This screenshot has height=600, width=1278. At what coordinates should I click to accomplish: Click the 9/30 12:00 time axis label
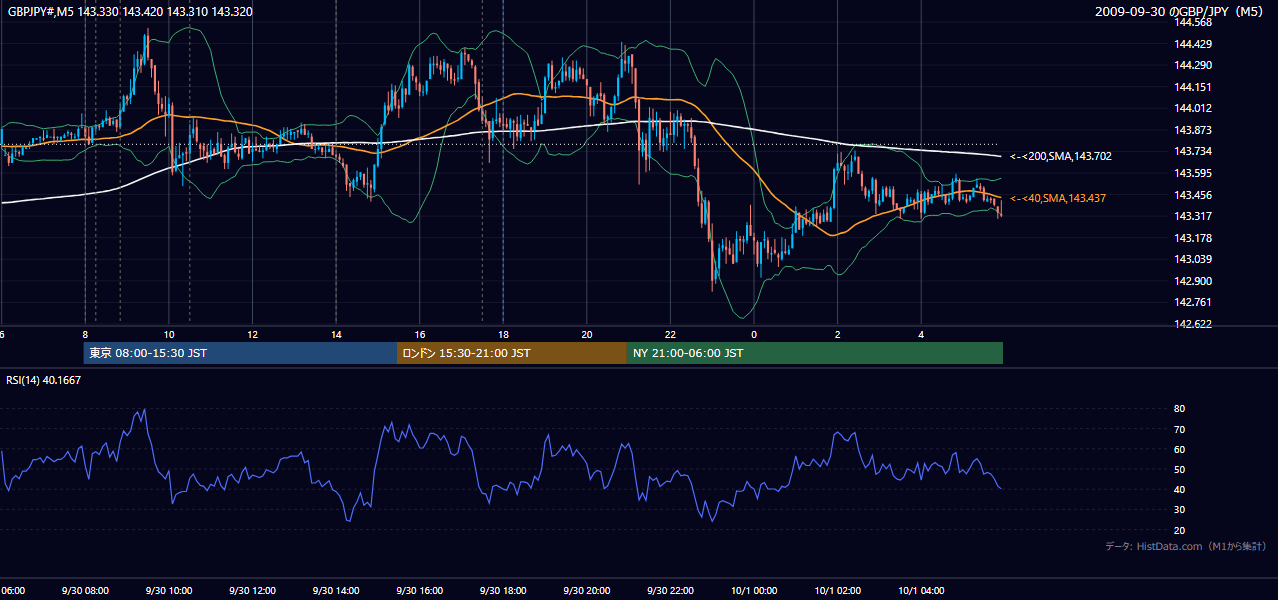[x=252, y=590]
